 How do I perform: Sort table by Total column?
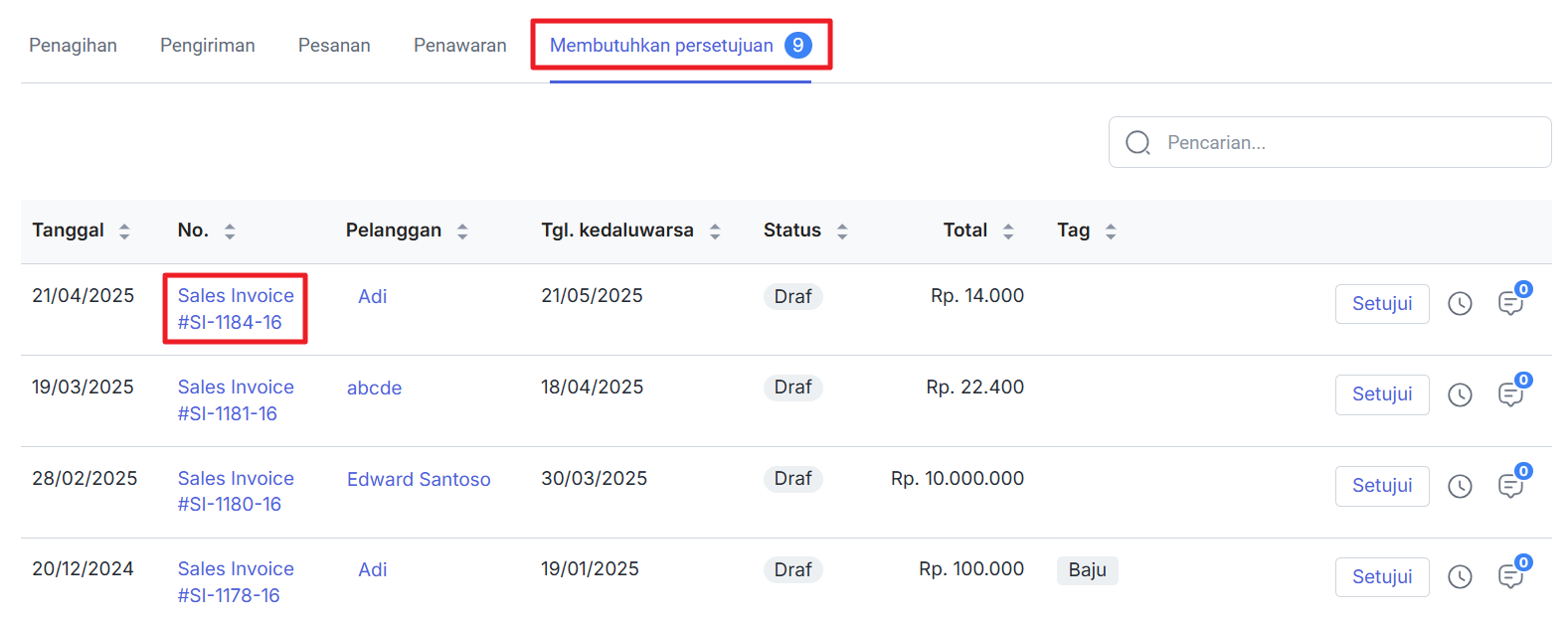[x=1008, y=232]
